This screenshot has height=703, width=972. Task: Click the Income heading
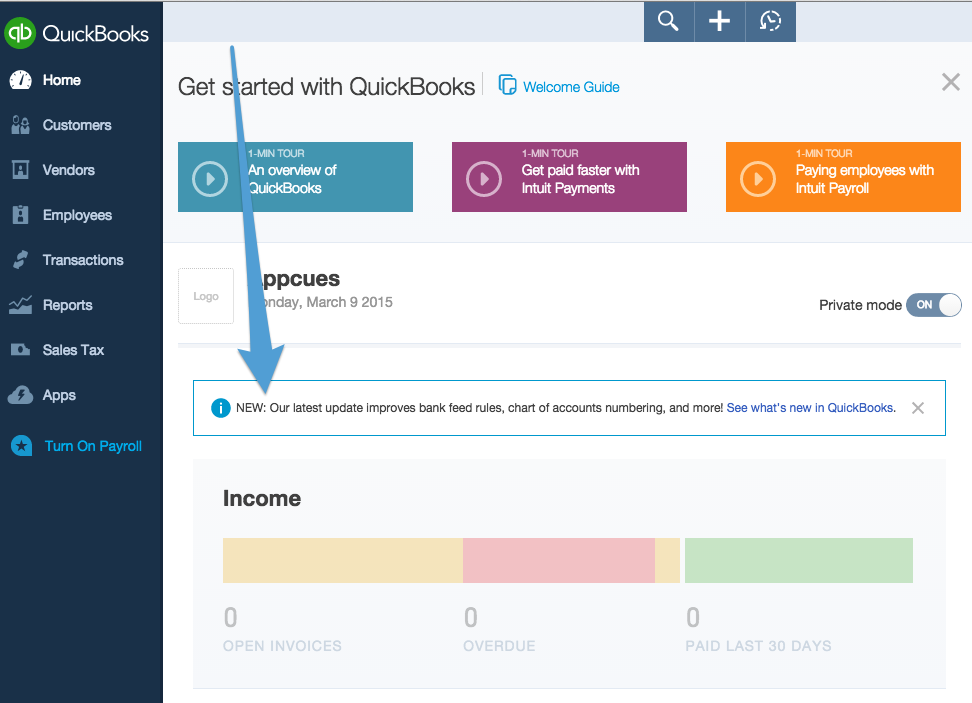pos(262,498)
